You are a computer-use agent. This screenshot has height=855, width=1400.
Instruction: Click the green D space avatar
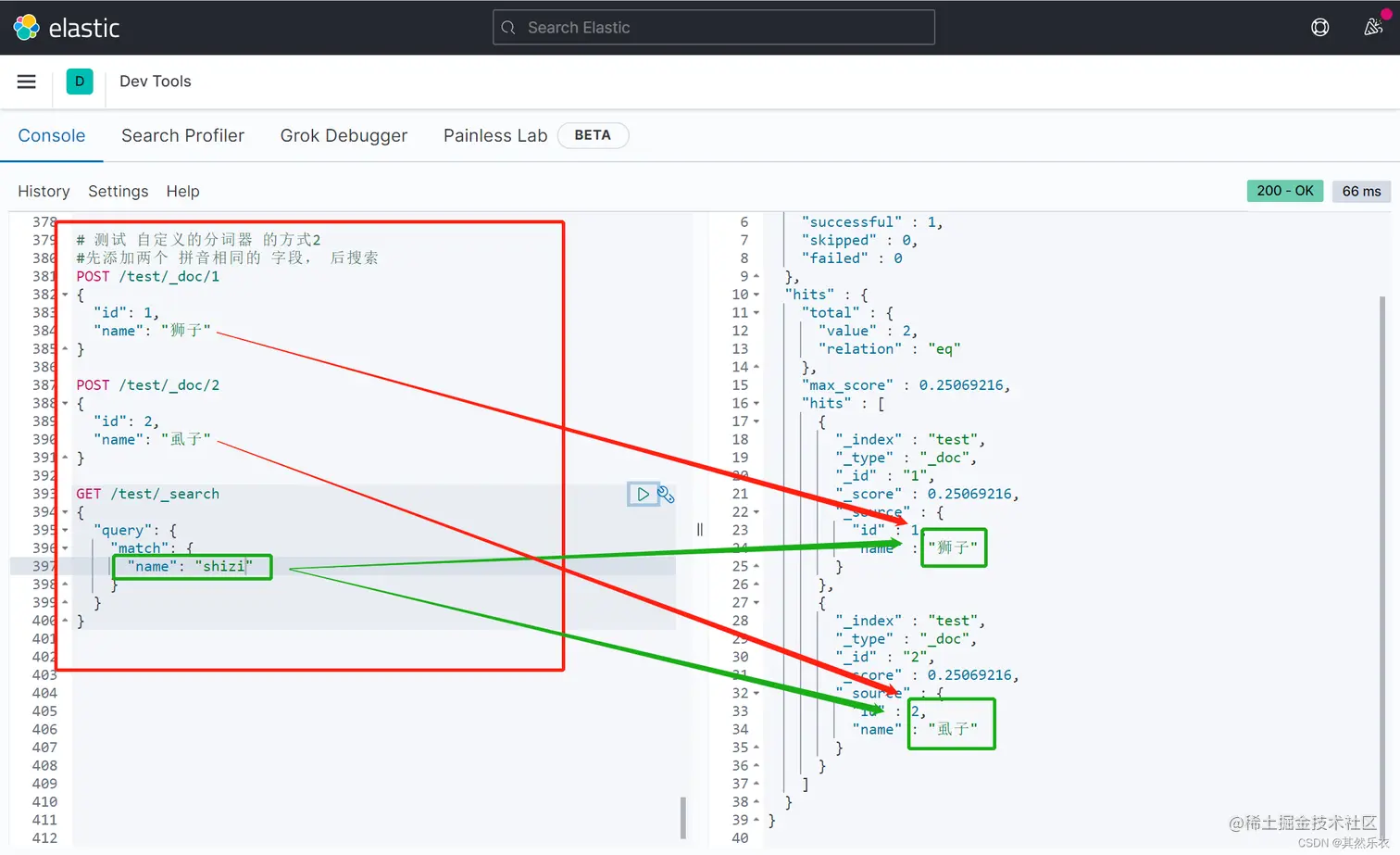pos(80,82)
